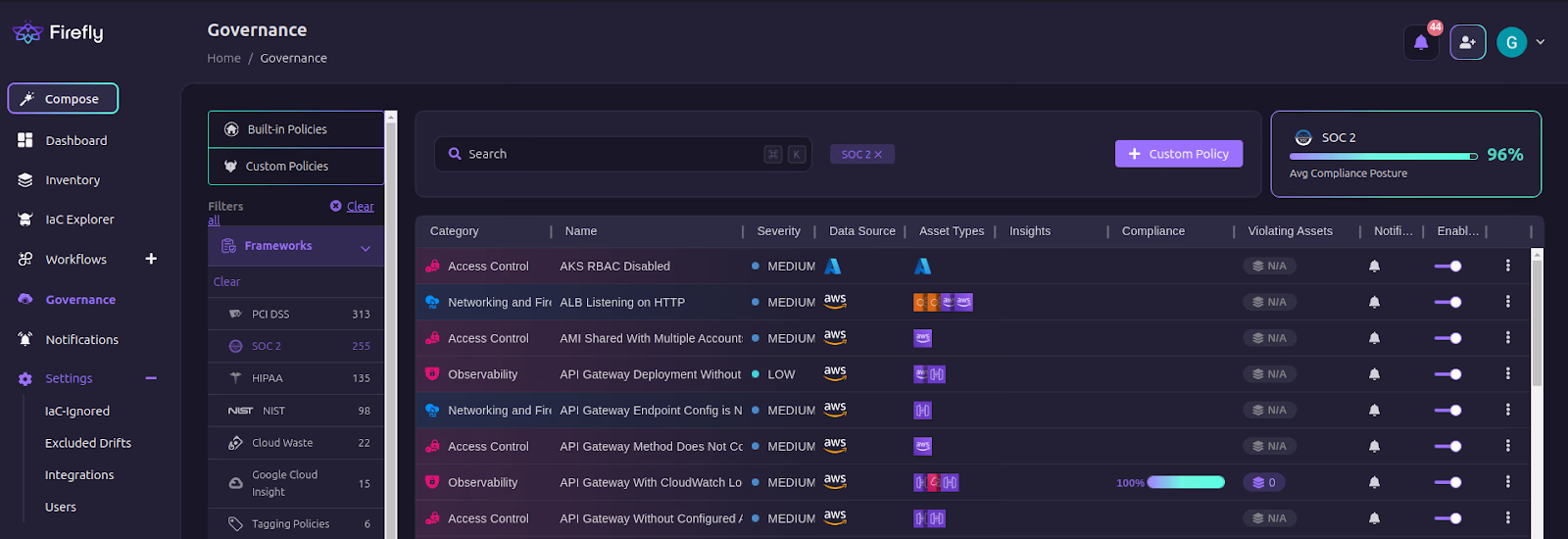Sort by the Severity column header

(x=778, y=231)
